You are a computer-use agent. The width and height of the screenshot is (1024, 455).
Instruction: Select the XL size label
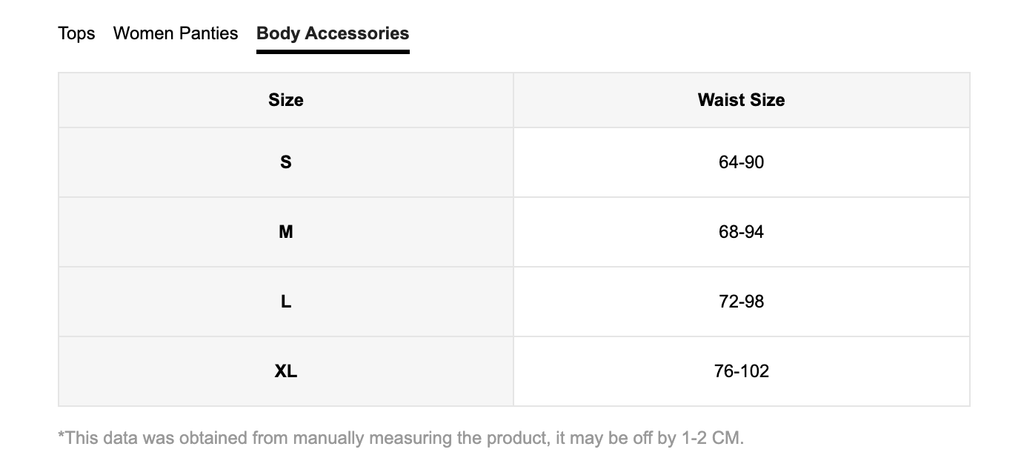coord(286,371)
